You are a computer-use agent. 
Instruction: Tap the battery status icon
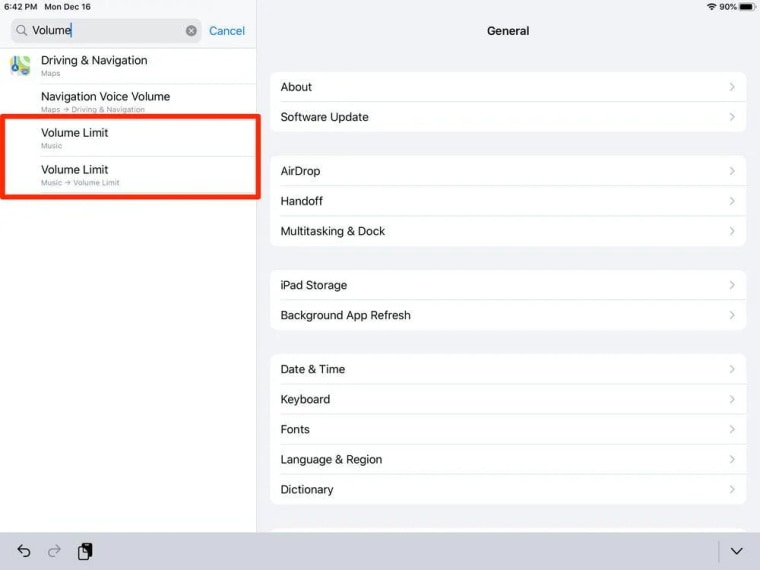tap(747, 7)
